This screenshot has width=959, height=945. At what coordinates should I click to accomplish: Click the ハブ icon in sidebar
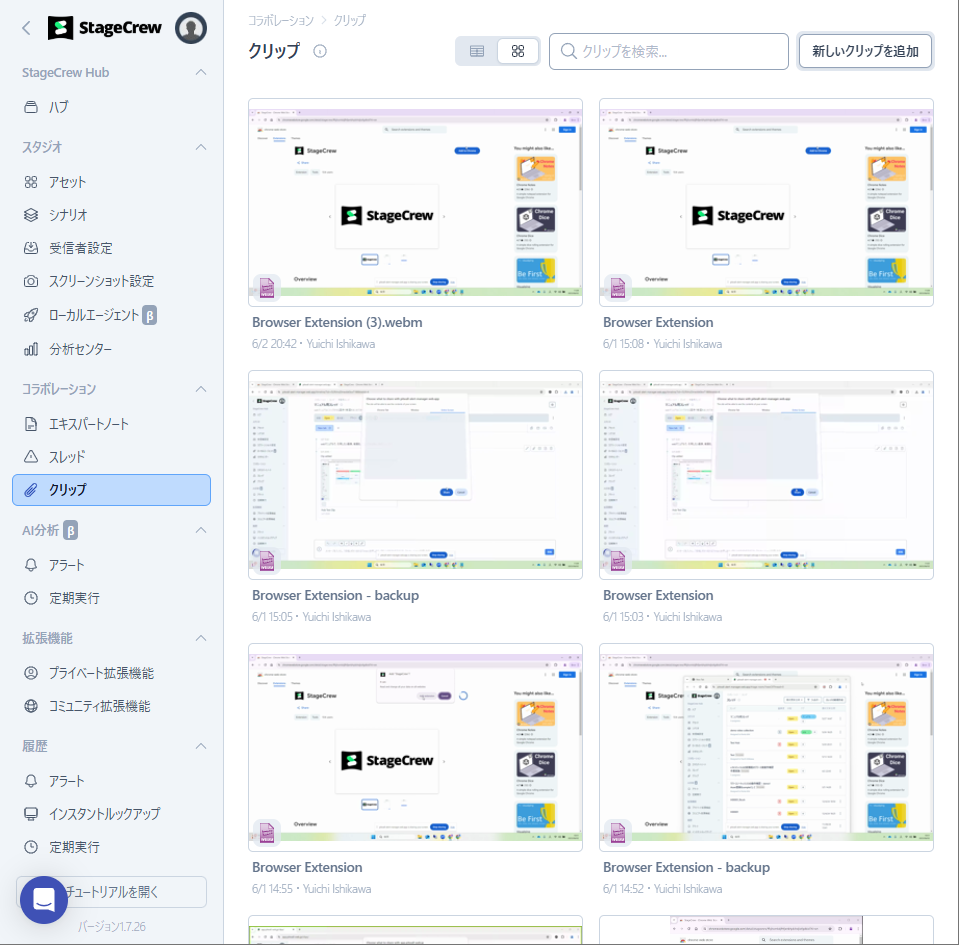(x=31, y=107)
